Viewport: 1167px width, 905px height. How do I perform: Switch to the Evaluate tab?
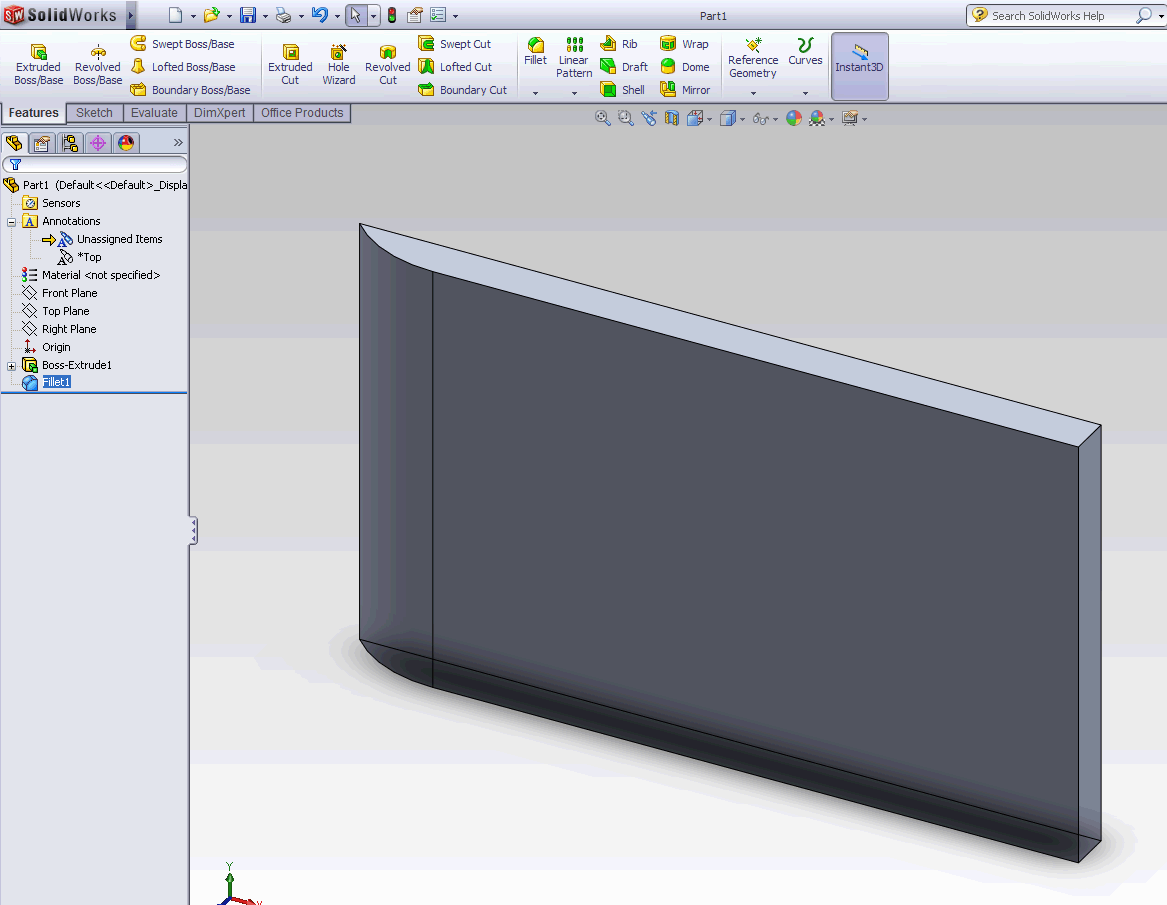(154, 113)
